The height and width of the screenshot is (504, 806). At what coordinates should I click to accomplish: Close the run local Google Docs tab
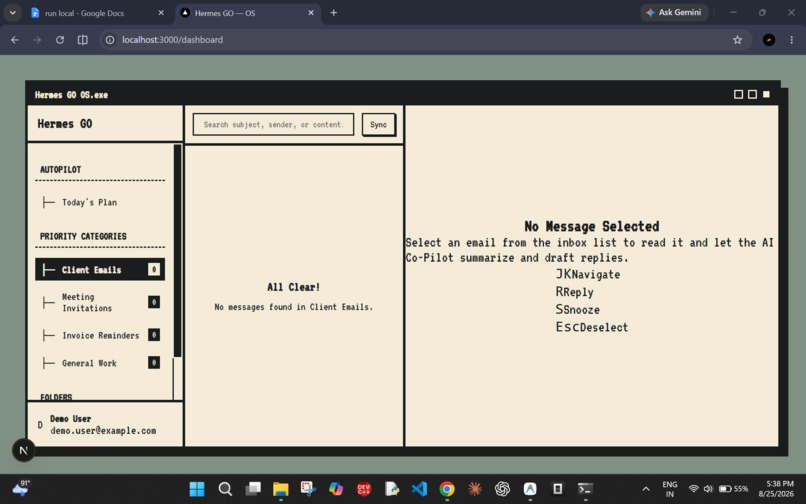[161, 13]
